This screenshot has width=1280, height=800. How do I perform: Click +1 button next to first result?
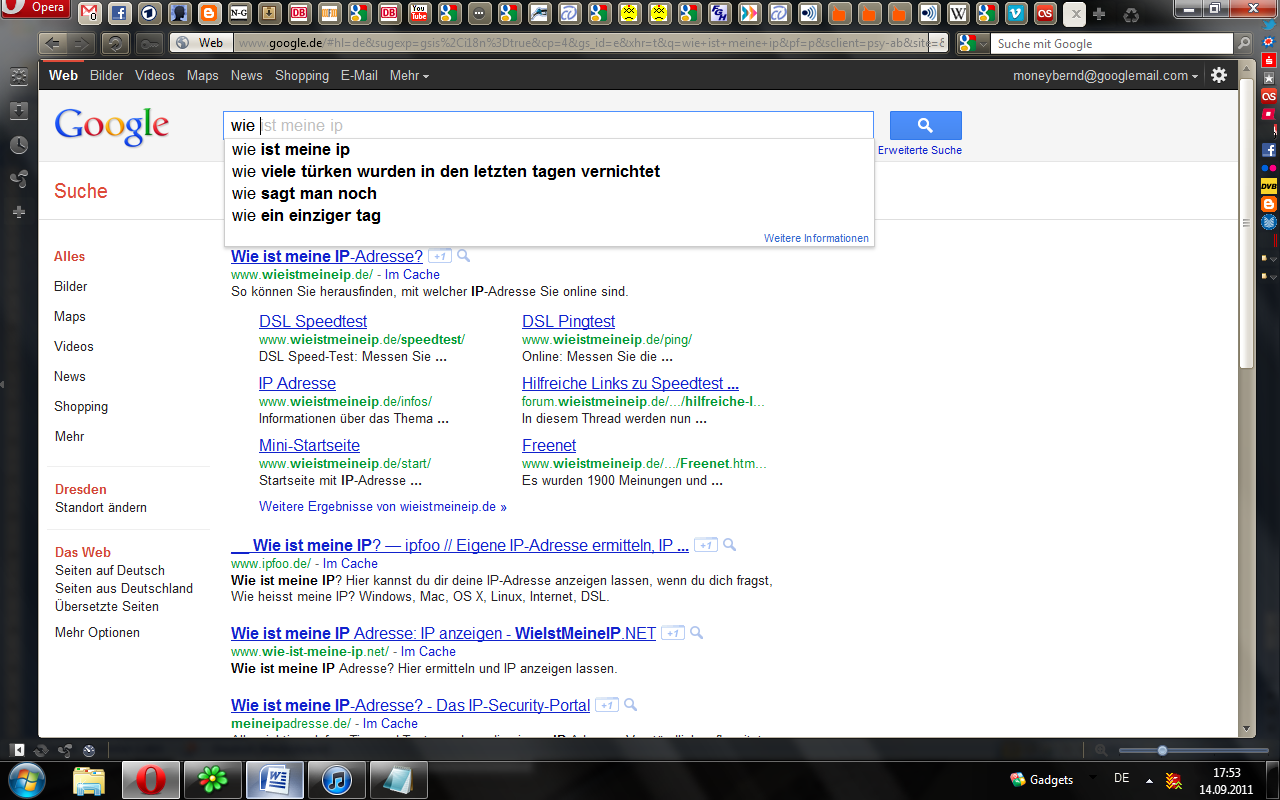pos(441,257)
